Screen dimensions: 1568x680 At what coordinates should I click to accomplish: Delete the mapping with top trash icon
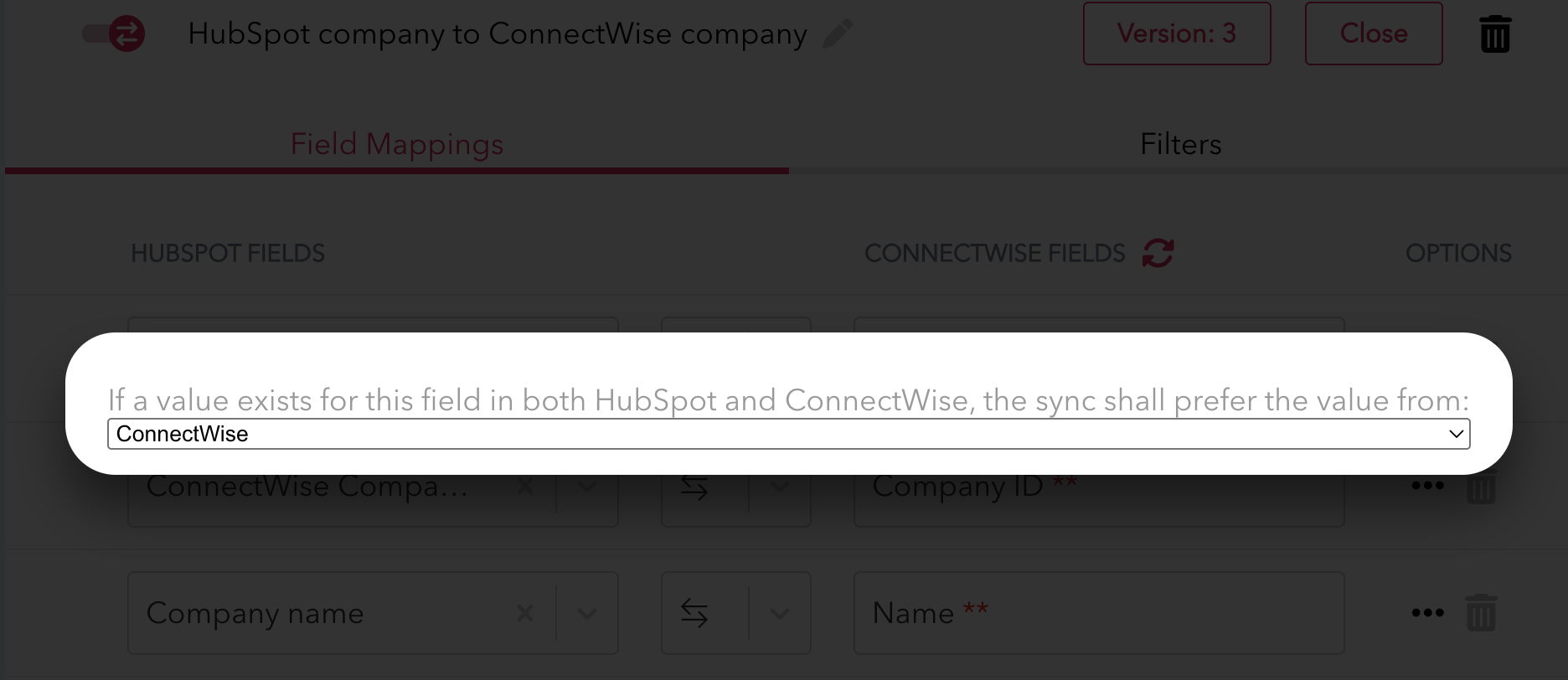click(x=1494, y=34)
